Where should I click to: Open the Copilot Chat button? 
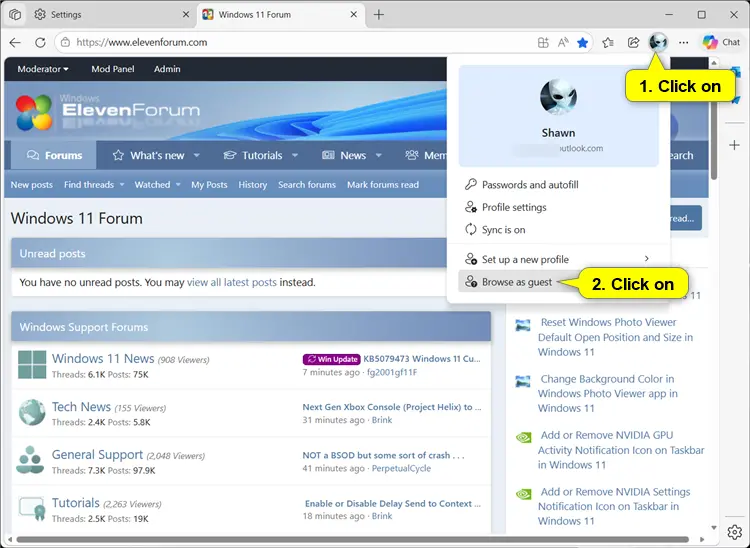721,43
